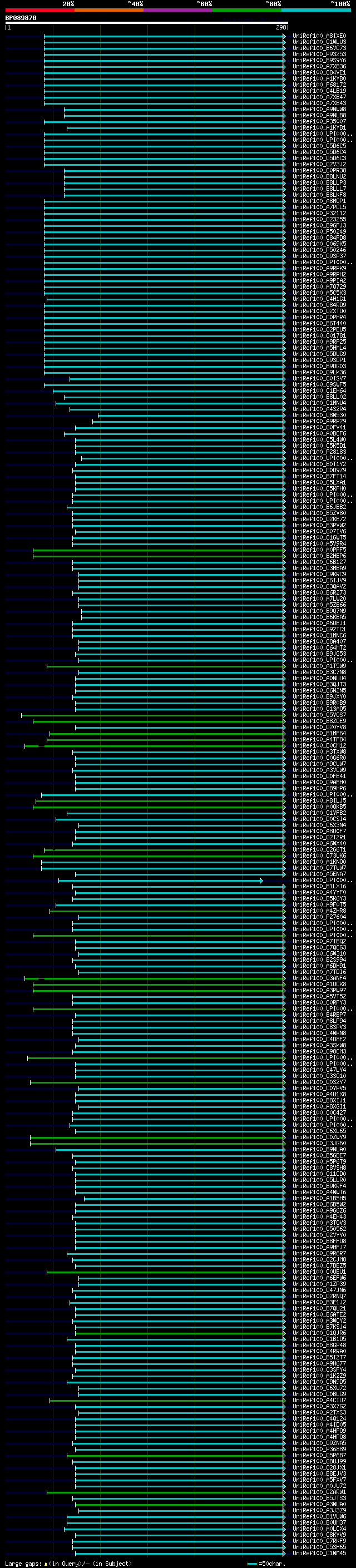Click the green alignment bar of UniRef100_A0PRF5
This screenshot has width=356, height=1568.
159,550
